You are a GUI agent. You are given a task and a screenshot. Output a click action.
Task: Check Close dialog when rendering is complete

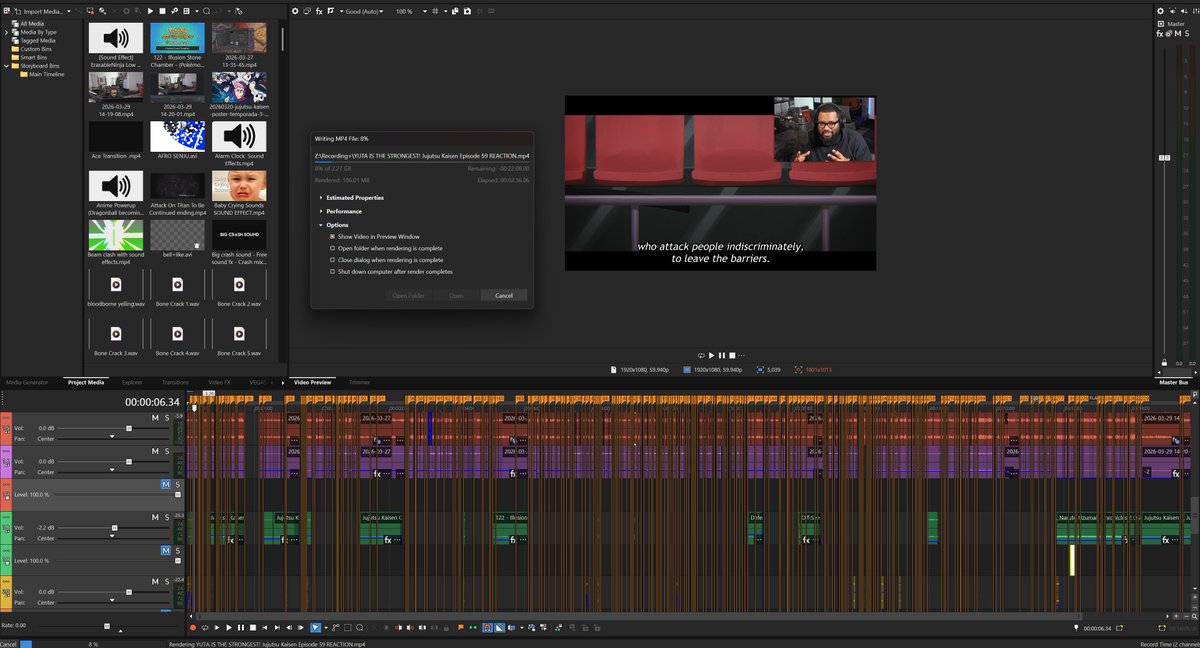point(333,260)
